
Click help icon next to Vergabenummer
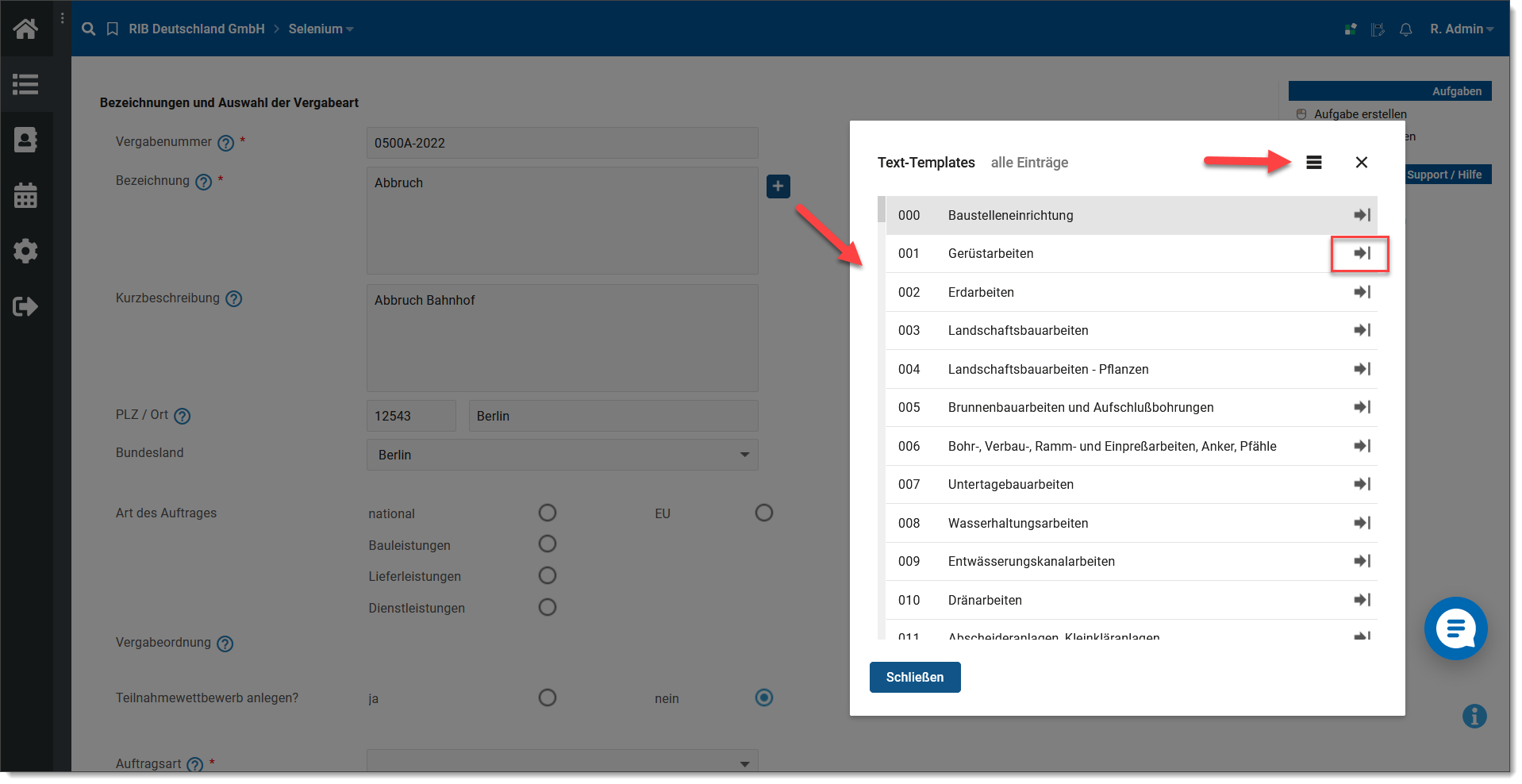(x=226, y=143)
